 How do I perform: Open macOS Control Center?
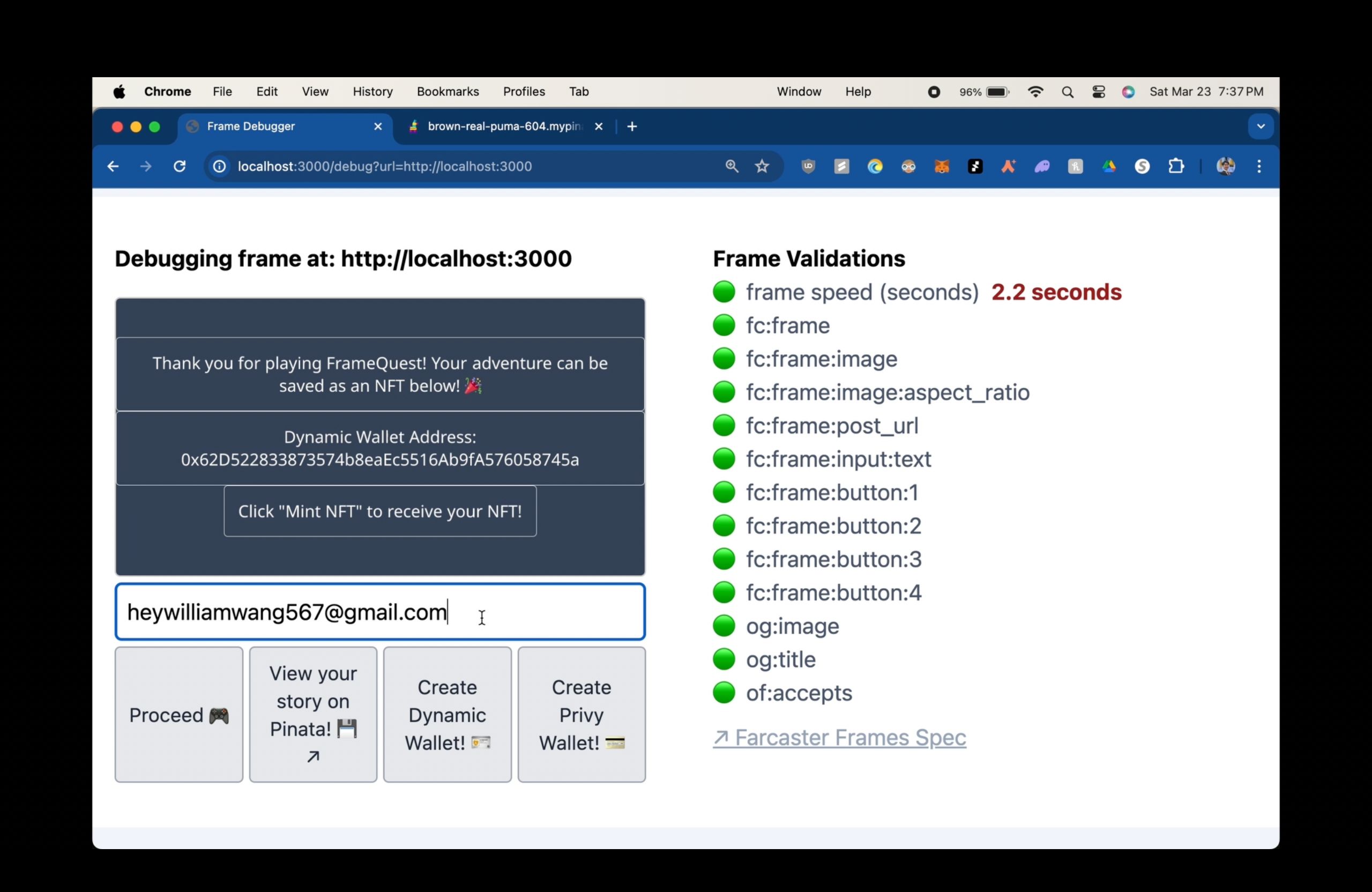1099,92
